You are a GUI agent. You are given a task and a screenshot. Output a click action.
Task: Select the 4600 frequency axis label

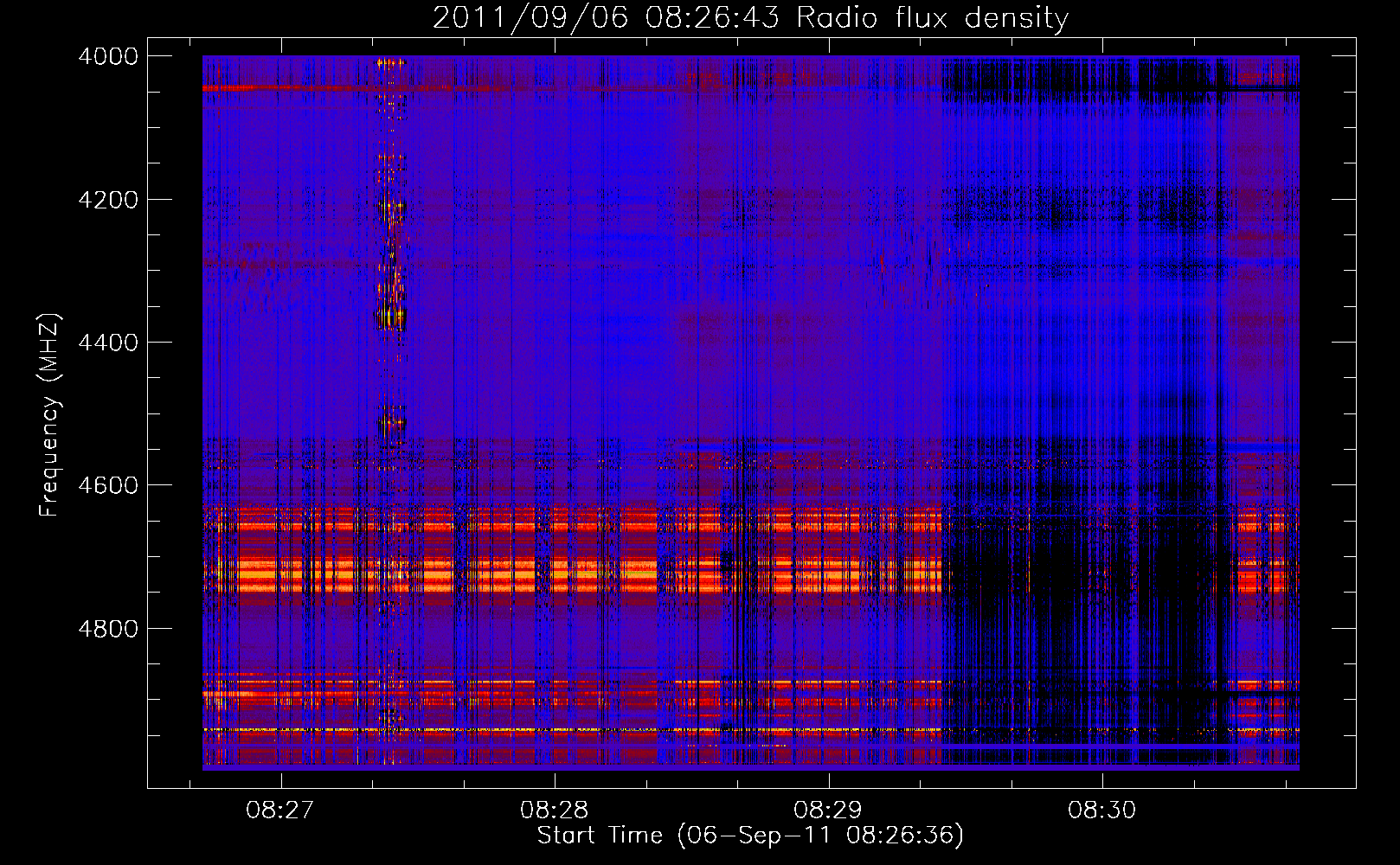[108, 485]
